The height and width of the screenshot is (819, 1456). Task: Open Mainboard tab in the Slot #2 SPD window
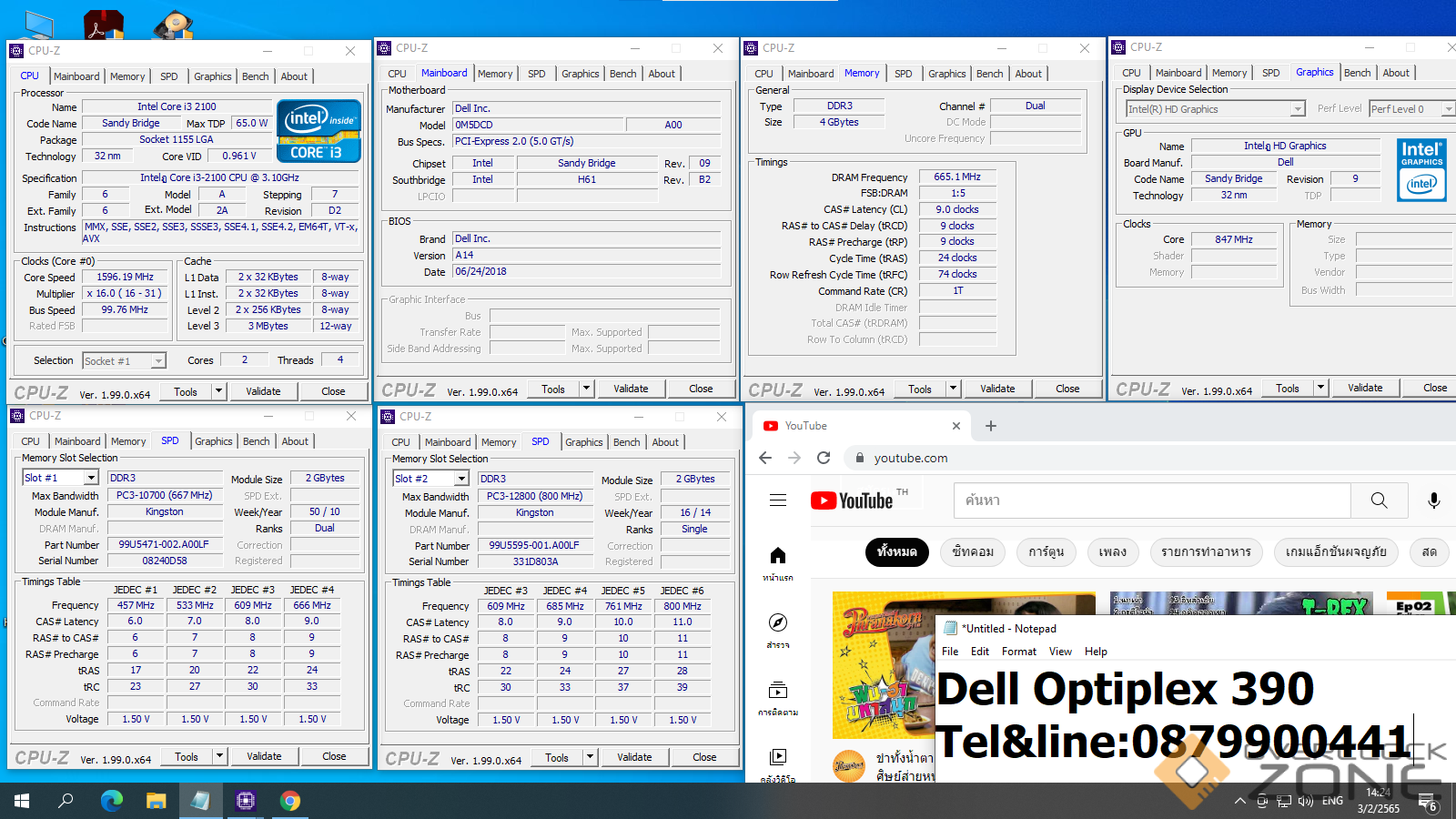click(448, 442)
